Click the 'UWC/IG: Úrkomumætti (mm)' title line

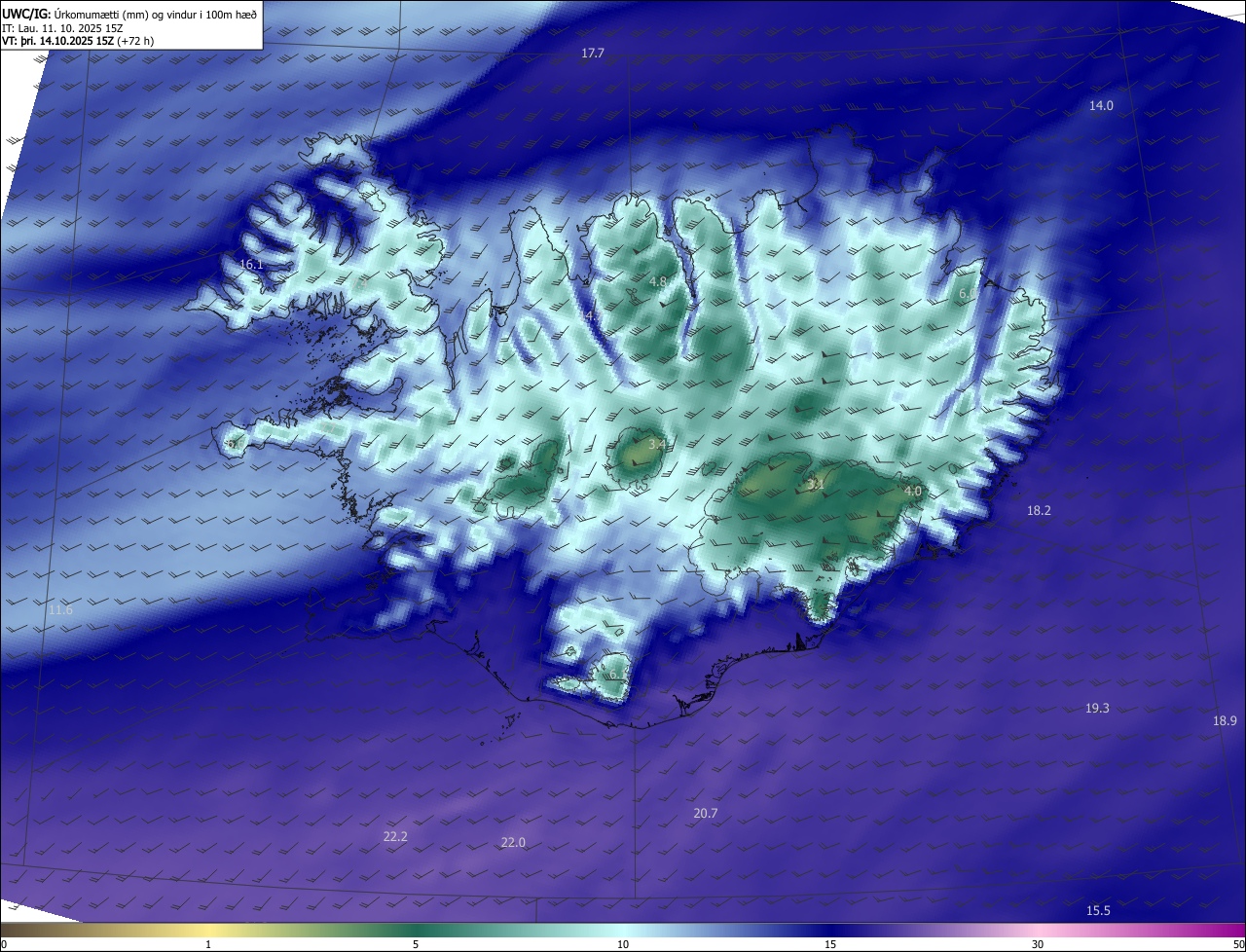click(129, 15)
